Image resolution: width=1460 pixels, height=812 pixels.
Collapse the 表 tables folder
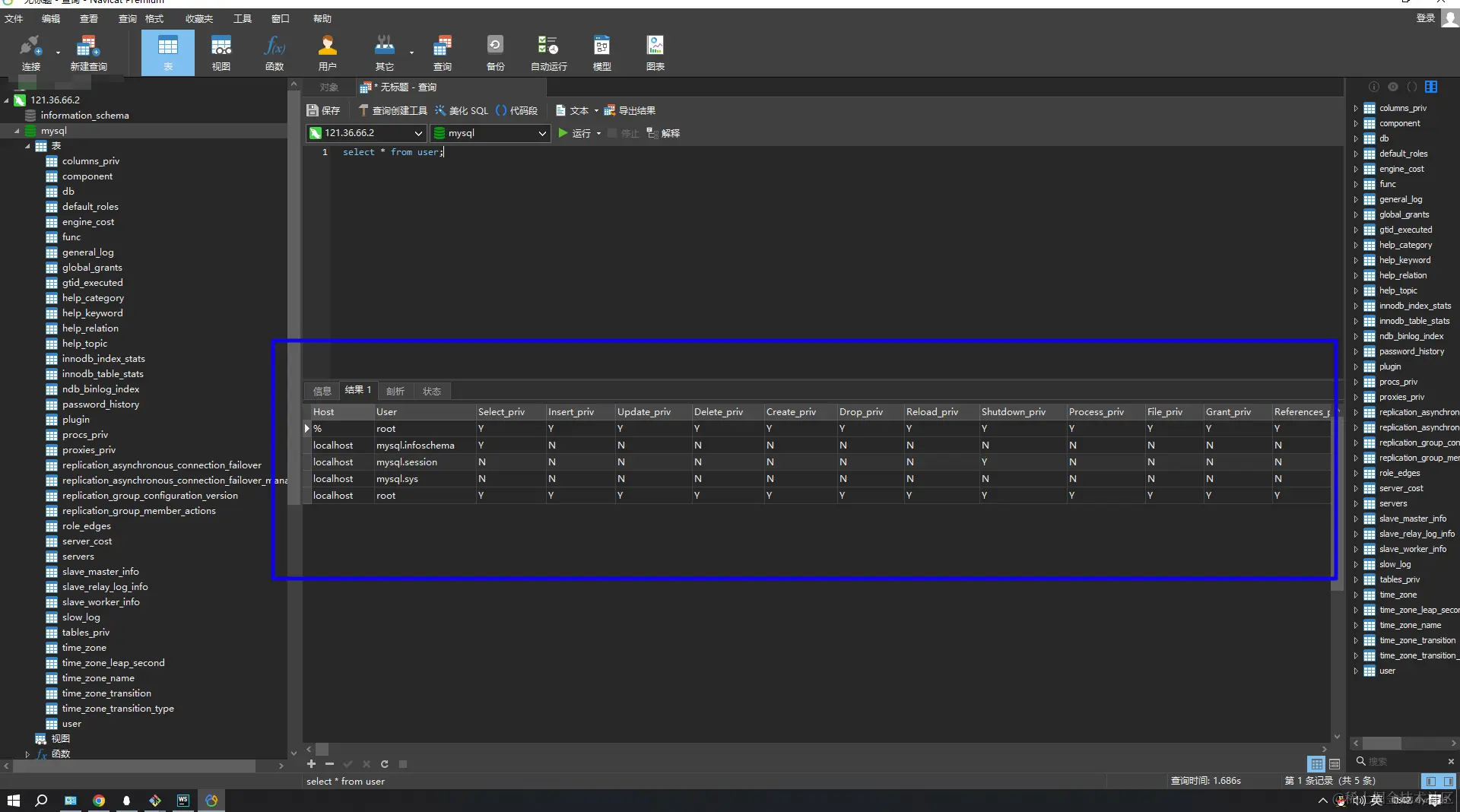click(27, 146)
